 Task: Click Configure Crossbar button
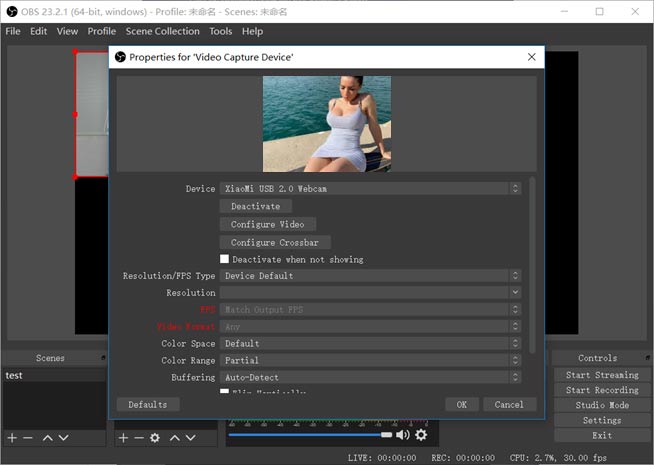(x=275, y=242)
